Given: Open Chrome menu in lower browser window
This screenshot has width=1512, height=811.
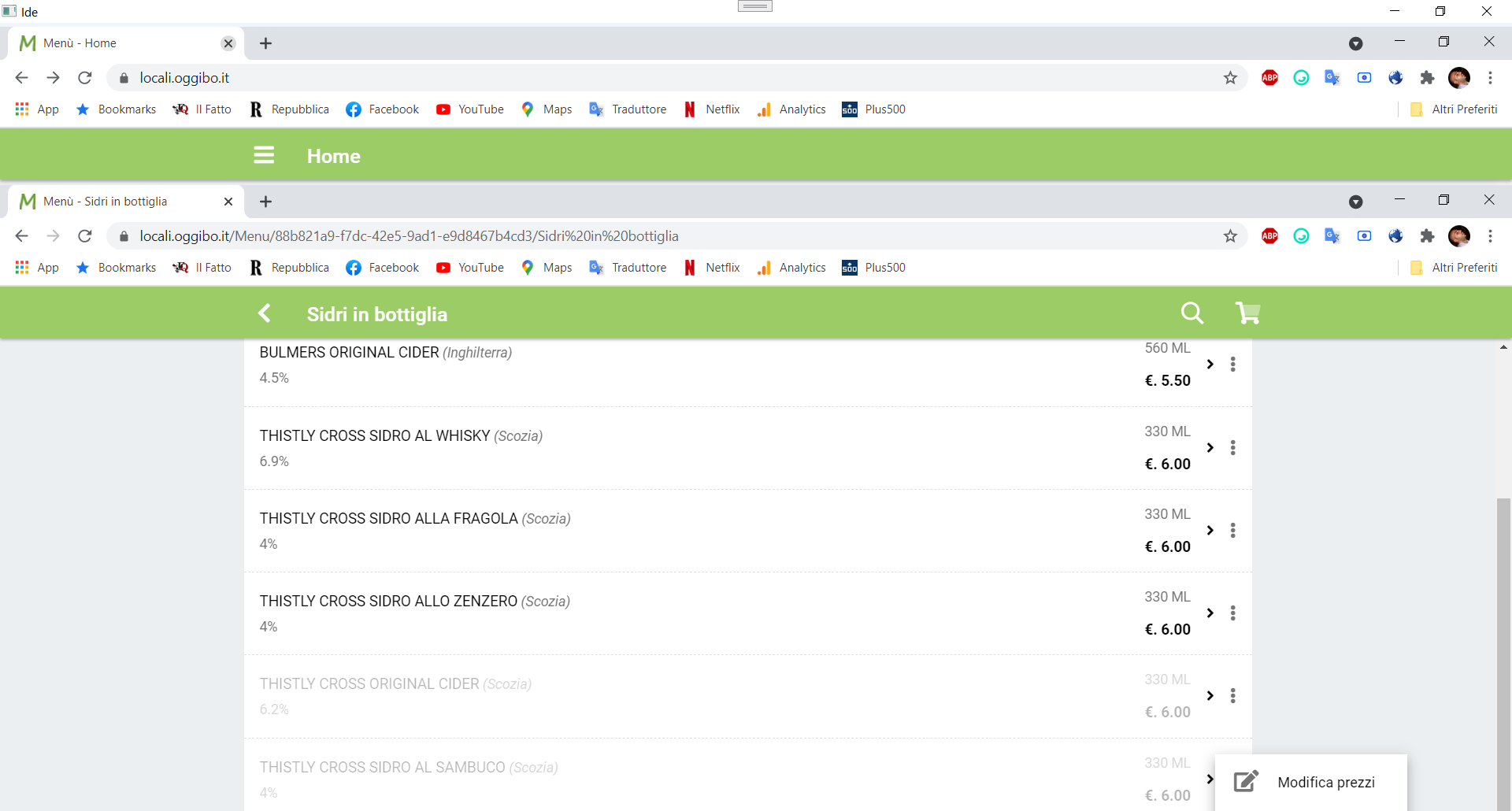Looking at the screenshot, I should coord(1490,235).
